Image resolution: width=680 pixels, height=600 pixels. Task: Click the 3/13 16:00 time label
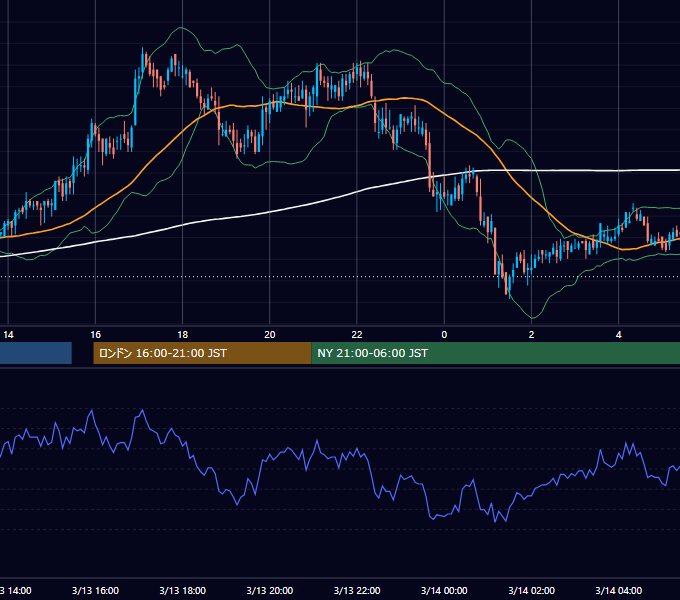click(95, 590)
